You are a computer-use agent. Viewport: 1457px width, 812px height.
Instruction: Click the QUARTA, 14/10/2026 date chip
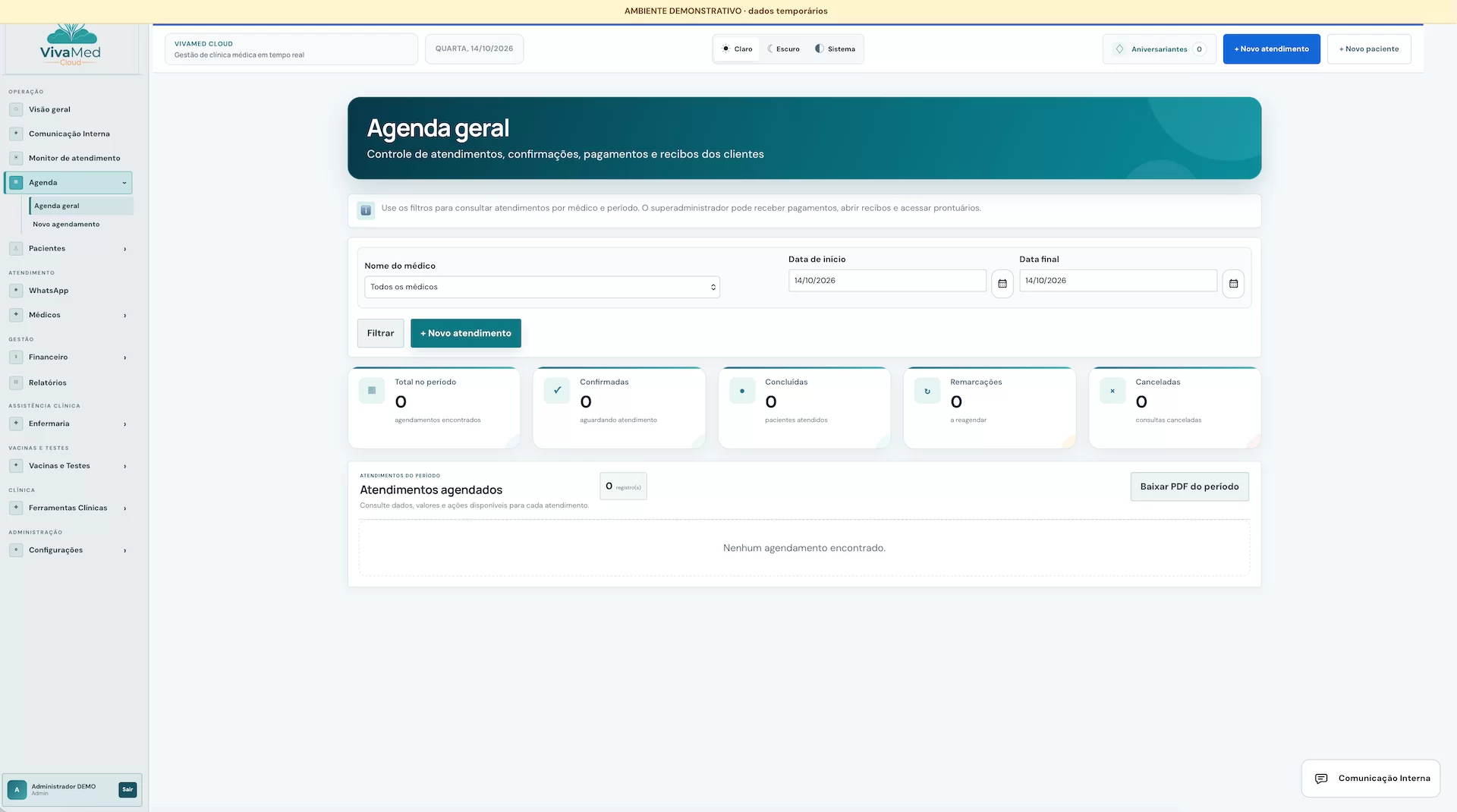pyautogui.click(x=474, y=49)
